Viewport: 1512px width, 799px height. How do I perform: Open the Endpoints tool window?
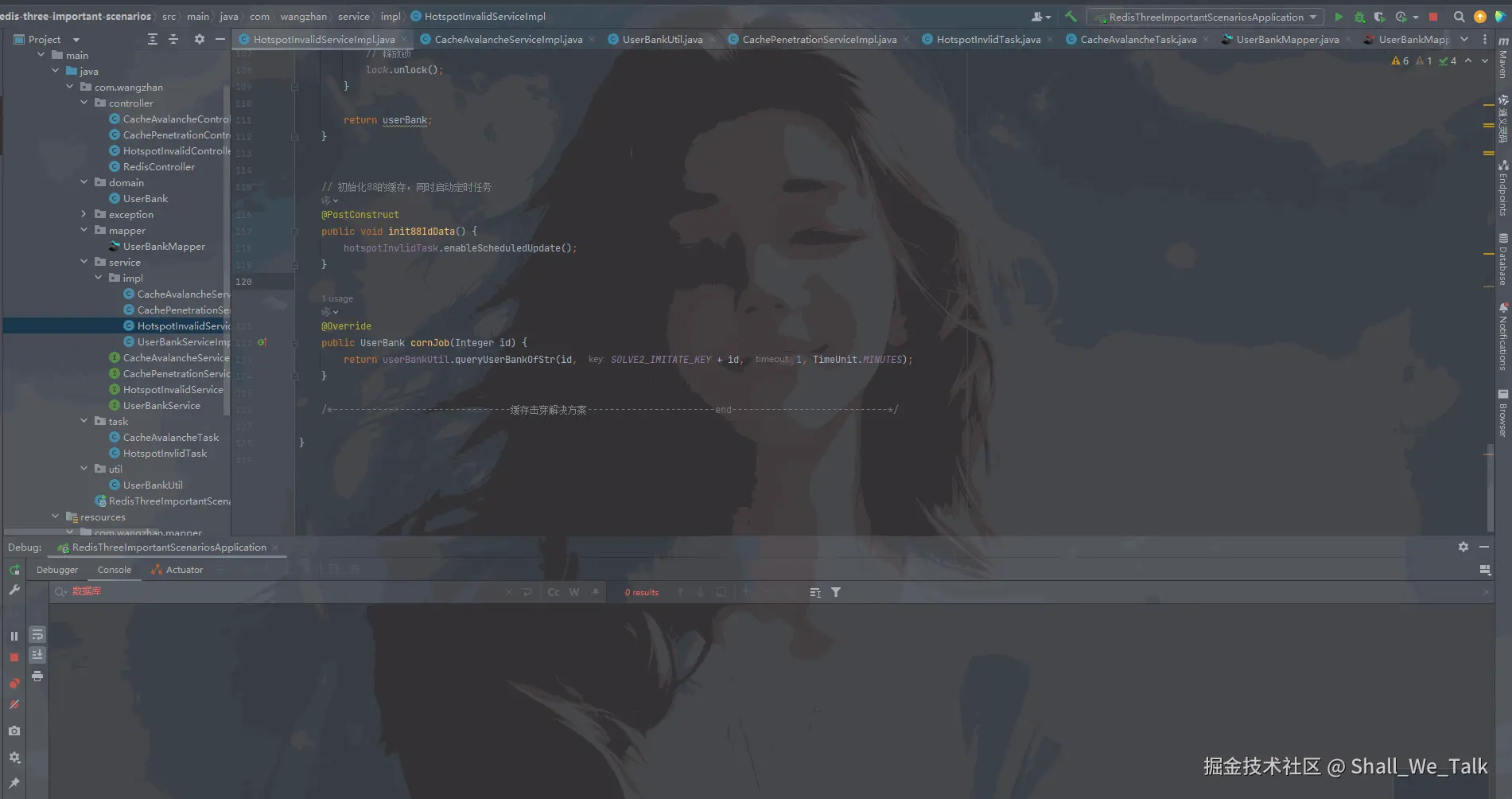pos(1502,188)
